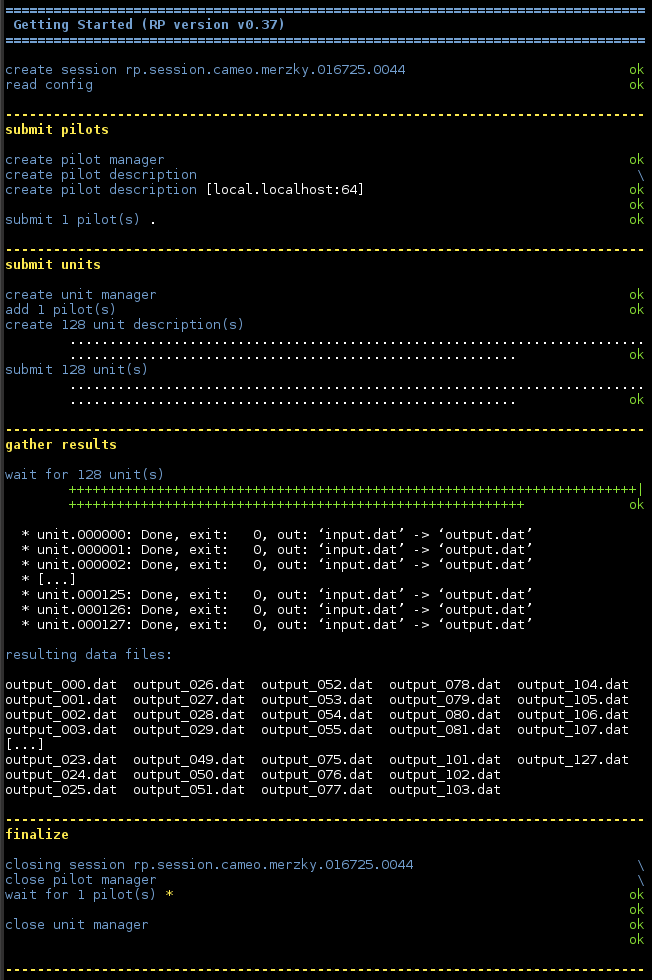The height and width of the screenshot is (980, 652).
Task: Click file name output_104.dat
Action: (573, 684)
